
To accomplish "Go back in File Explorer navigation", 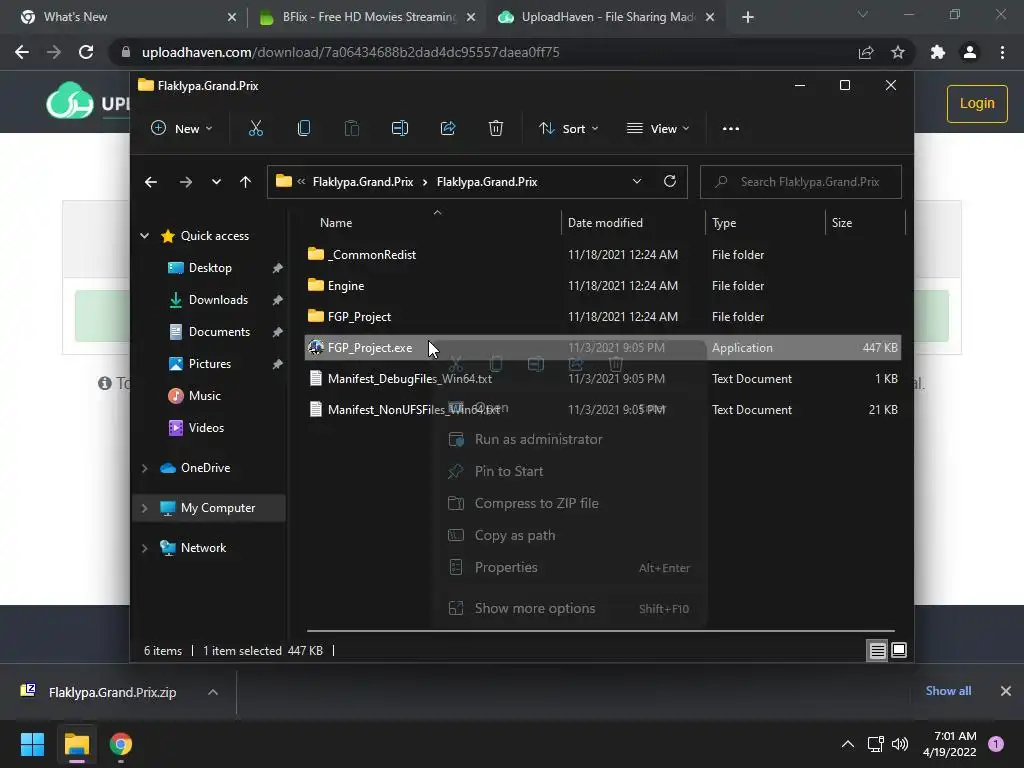I will [x=151, y=182].
